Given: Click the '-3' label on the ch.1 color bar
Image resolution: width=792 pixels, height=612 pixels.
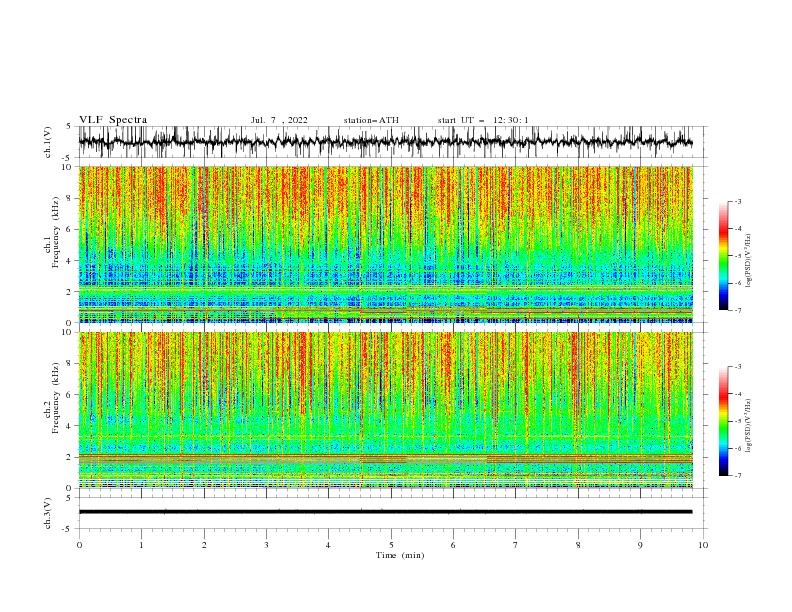Looking at the screenshot, I should pos(737,201).
